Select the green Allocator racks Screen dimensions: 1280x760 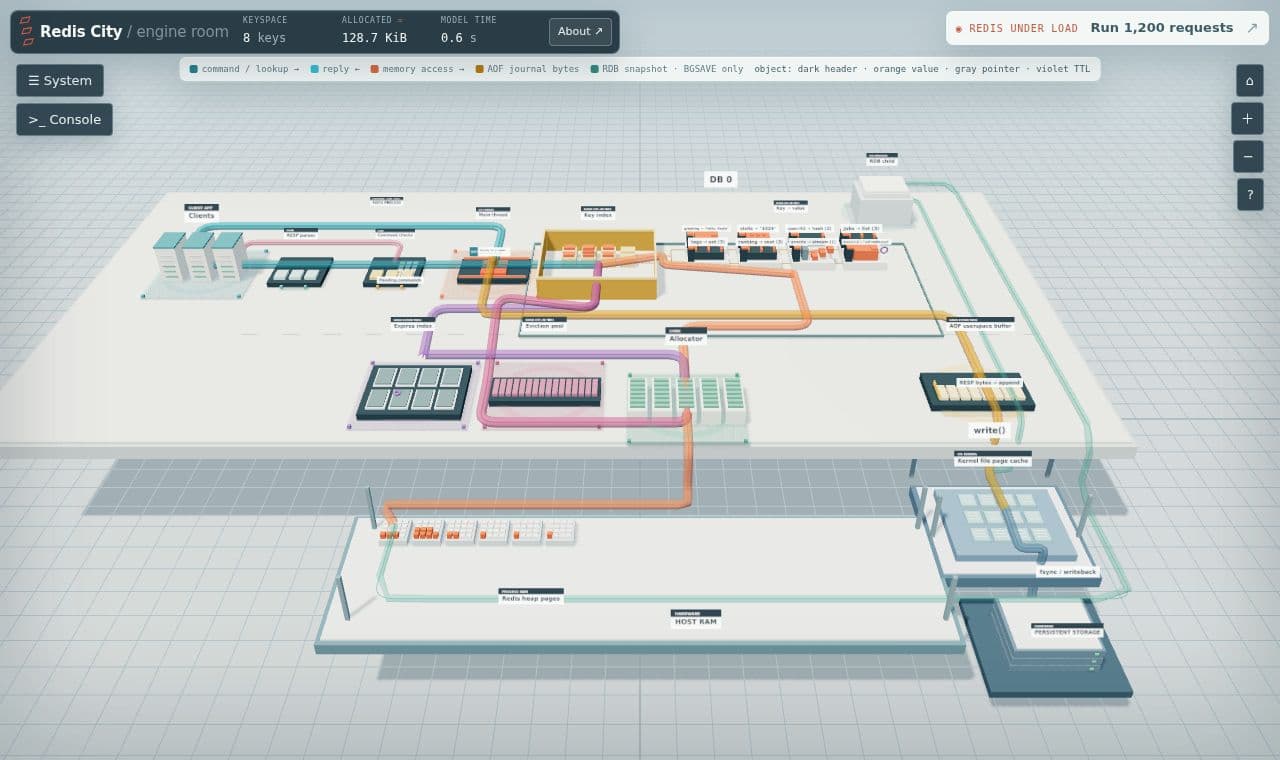686,398
